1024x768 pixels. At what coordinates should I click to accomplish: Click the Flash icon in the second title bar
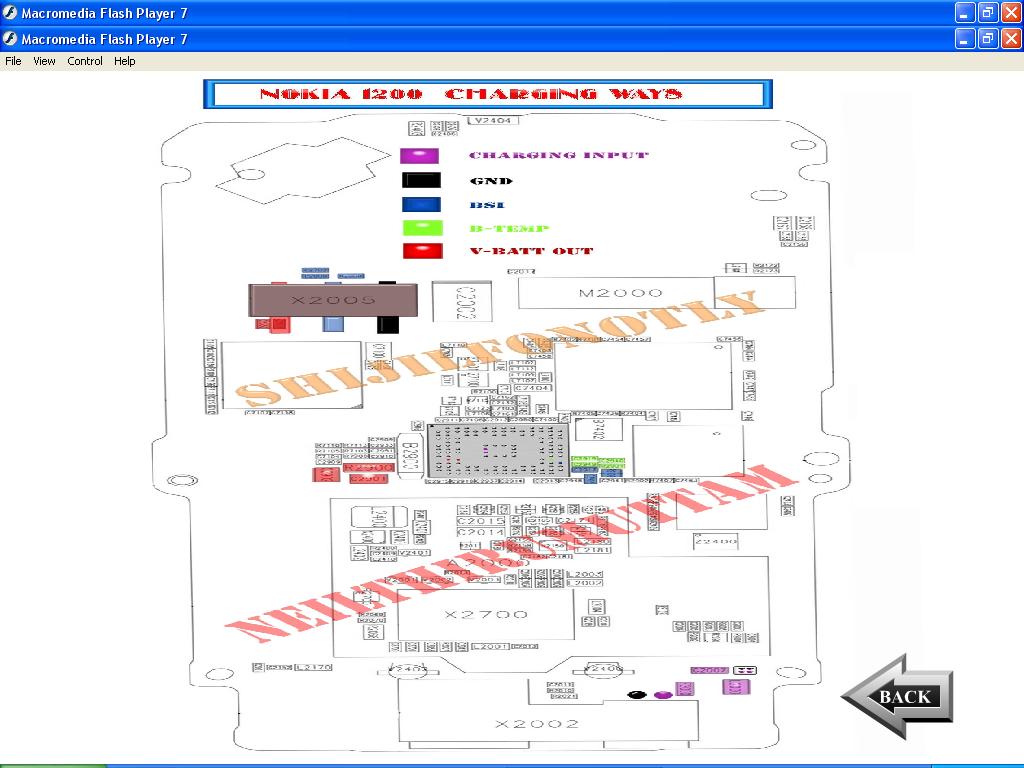point(10,39)
